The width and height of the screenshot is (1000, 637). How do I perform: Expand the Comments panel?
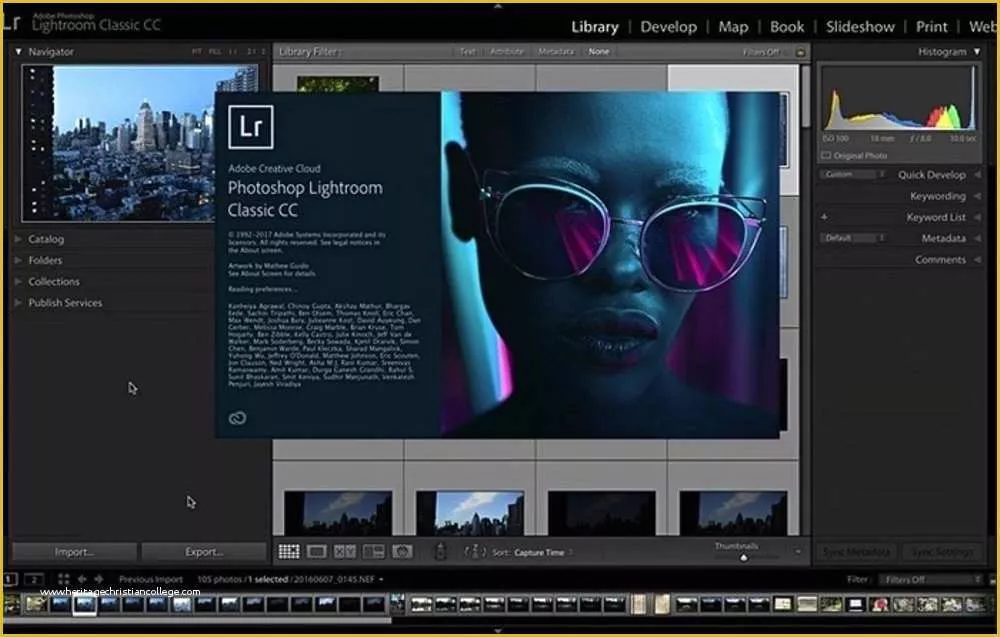pos(977,260)
